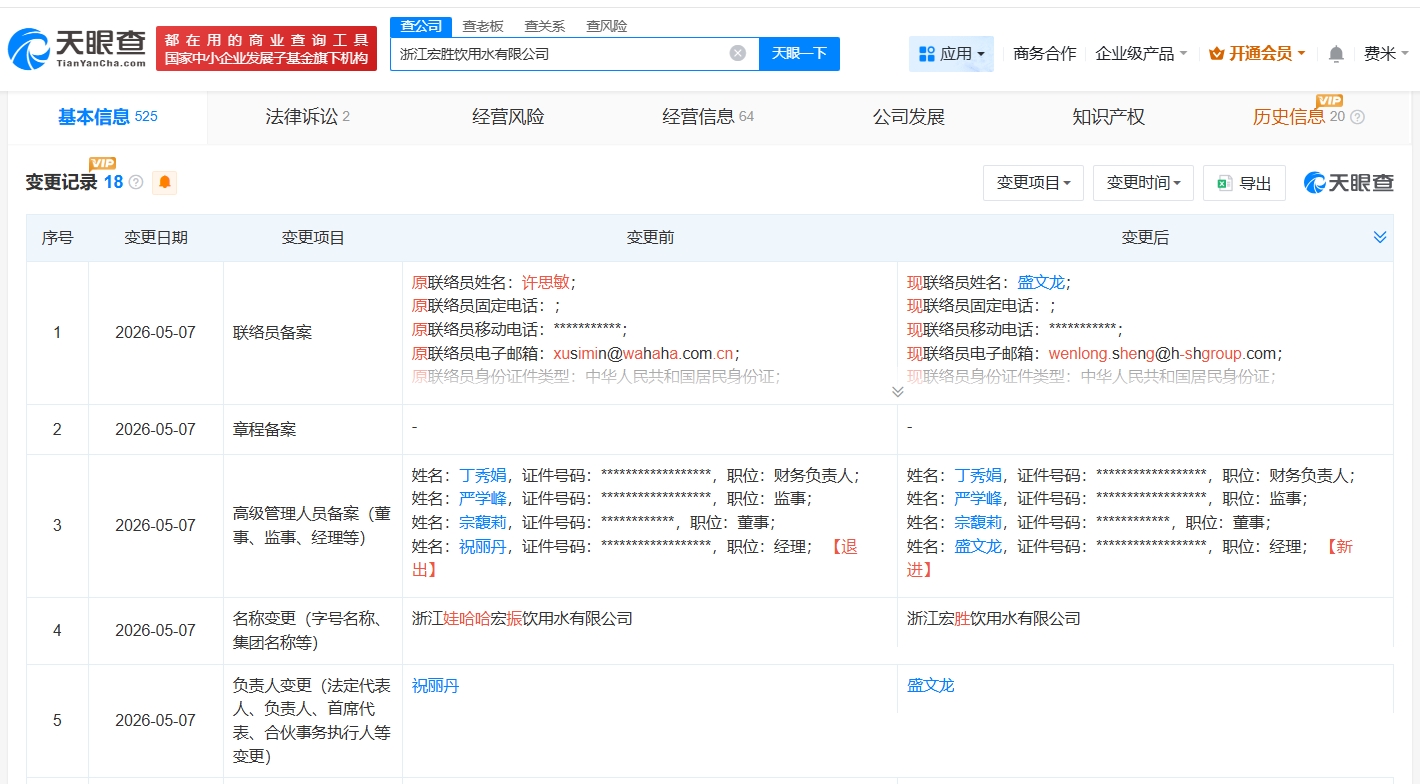Click the date in row 2
1420x784 pixels.
(x=156, y=430)
